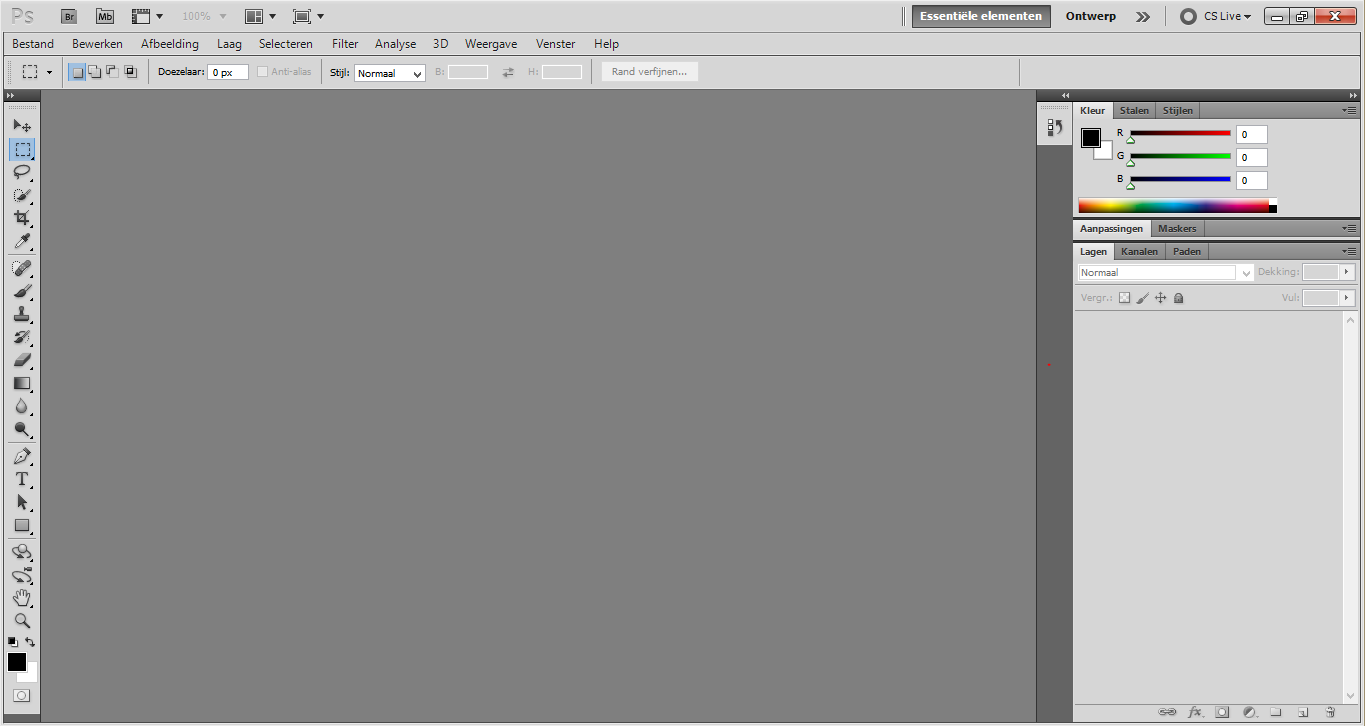Select the 3D Camera Rotate tool
Screen dimensions: 1365x726
pos(22,575)
